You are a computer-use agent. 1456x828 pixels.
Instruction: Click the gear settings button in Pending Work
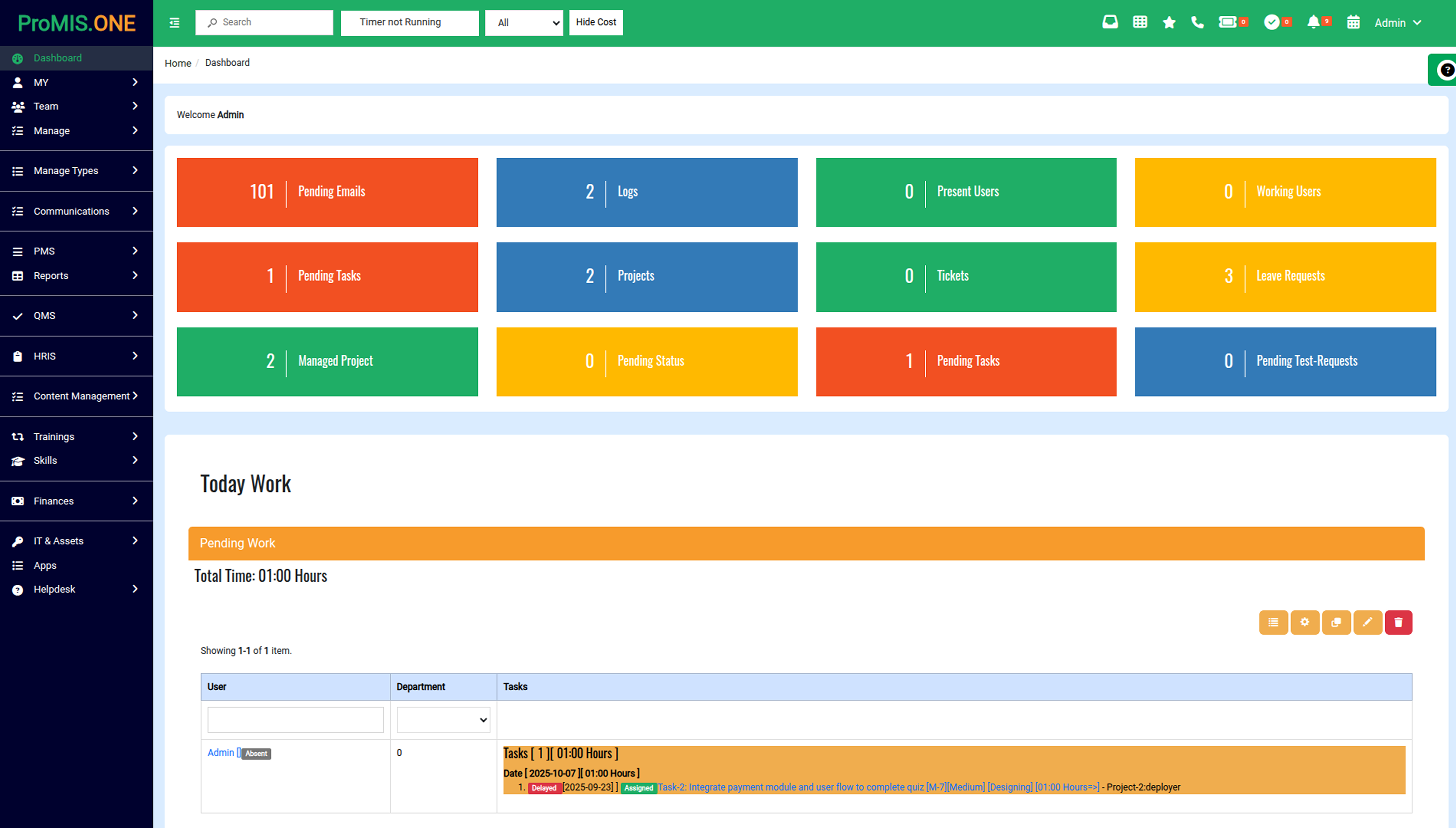(x=1304, y=622)
